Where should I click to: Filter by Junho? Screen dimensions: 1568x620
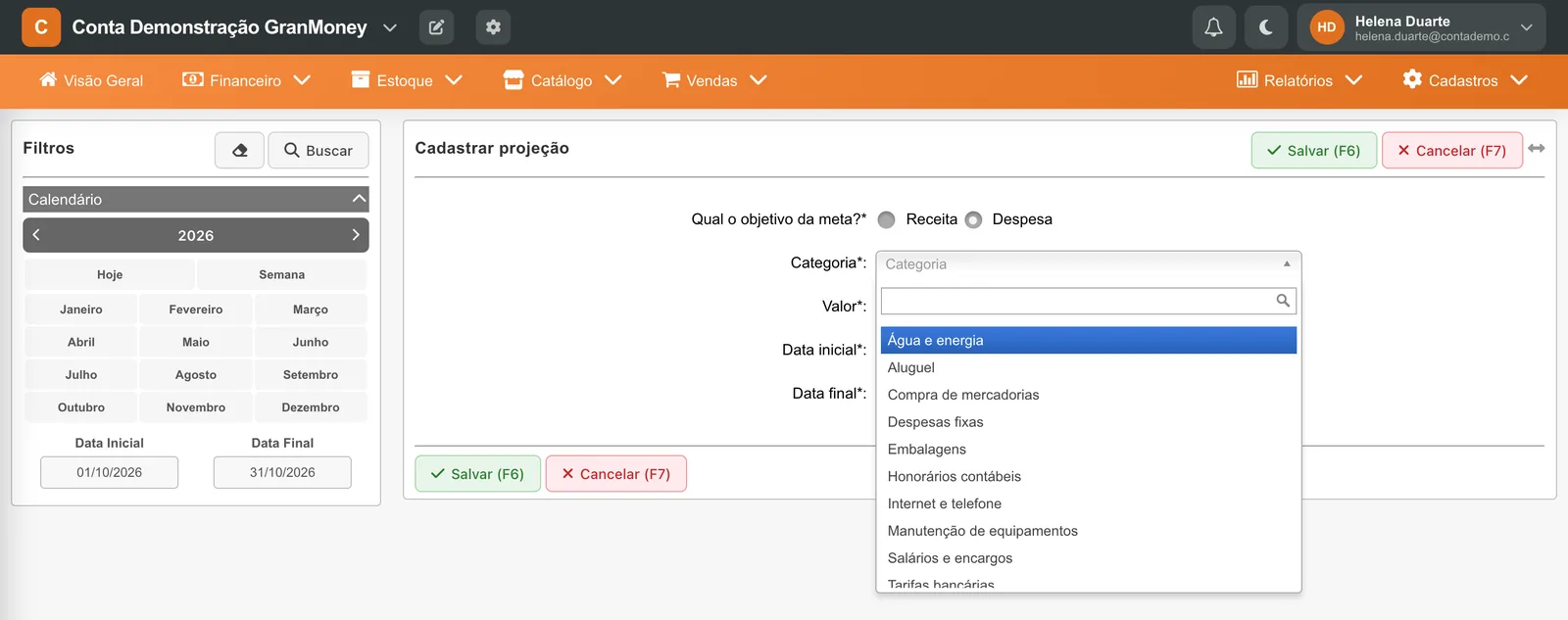pos(311,342)
